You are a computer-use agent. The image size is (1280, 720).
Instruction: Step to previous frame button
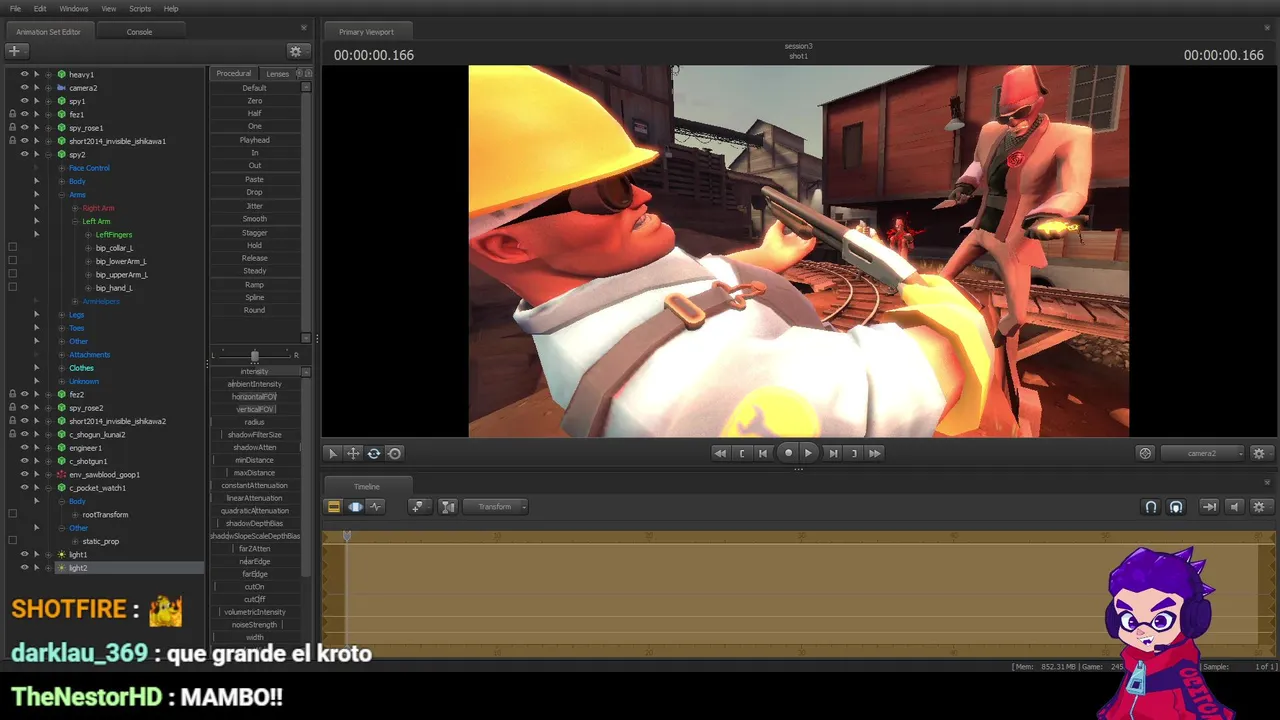[763, 453]
